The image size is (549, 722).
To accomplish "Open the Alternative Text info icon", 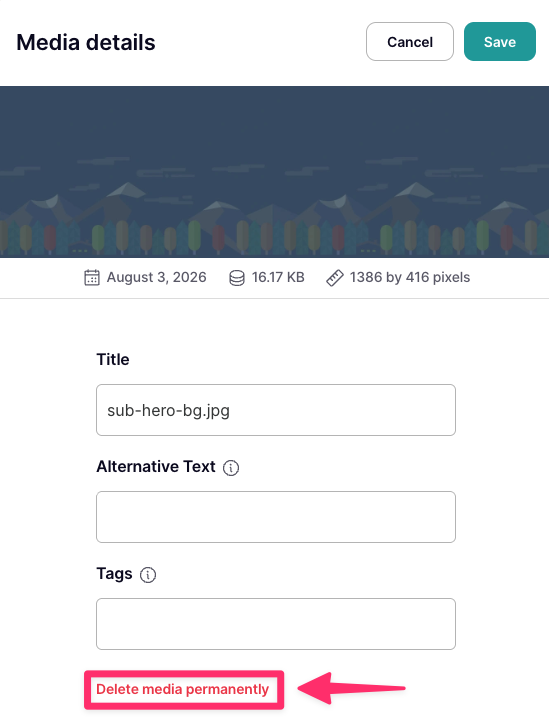I will click(x=231, y=468).
